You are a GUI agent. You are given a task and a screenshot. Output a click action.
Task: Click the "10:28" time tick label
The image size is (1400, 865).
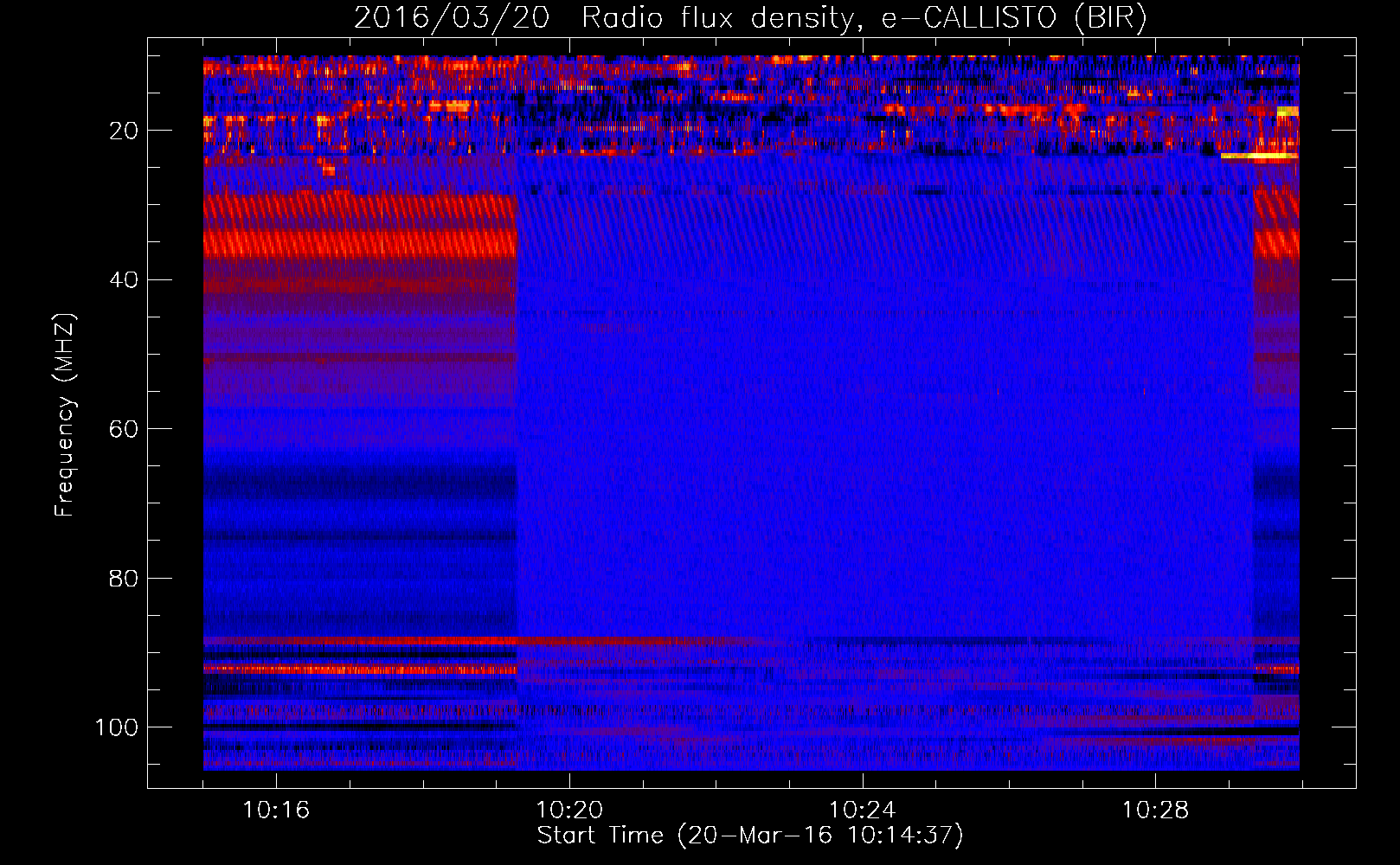[1156, 811]
